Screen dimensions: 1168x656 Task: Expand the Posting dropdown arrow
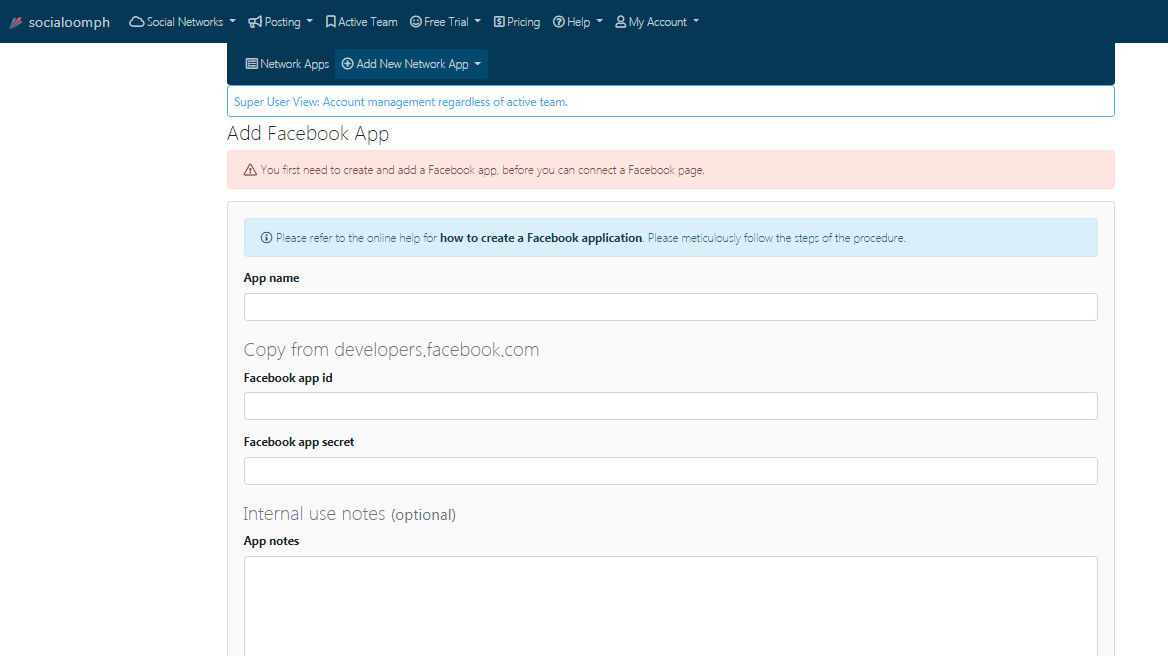tap(310, 22)
